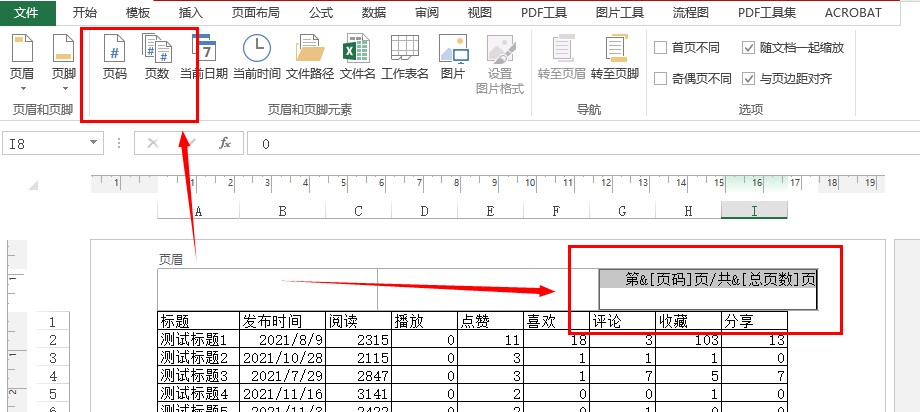Click cell 测试标题4
Screen dimensions: 920x412
(x=199, y=393)
